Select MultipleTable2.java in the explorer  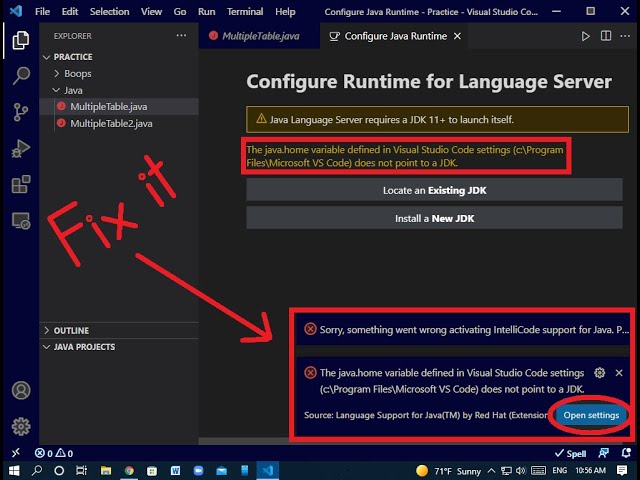(119, 123)
